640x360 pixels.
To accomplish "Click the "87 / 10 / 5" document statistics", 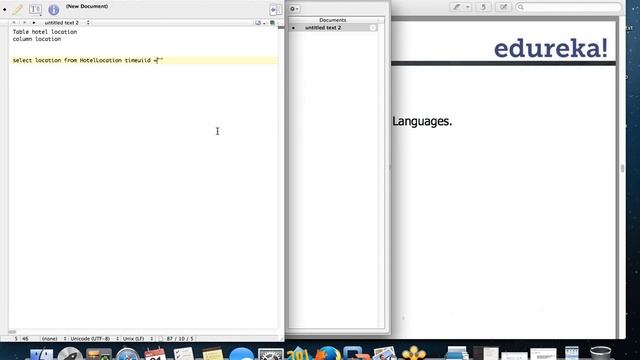I will click(x=180, y=339).
